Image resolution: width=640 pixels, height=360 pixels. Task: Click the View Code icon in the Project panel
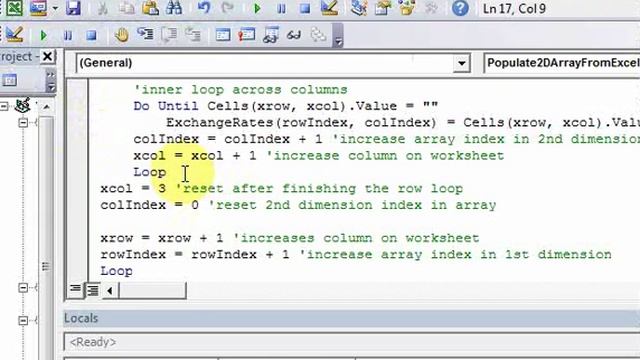9,80
